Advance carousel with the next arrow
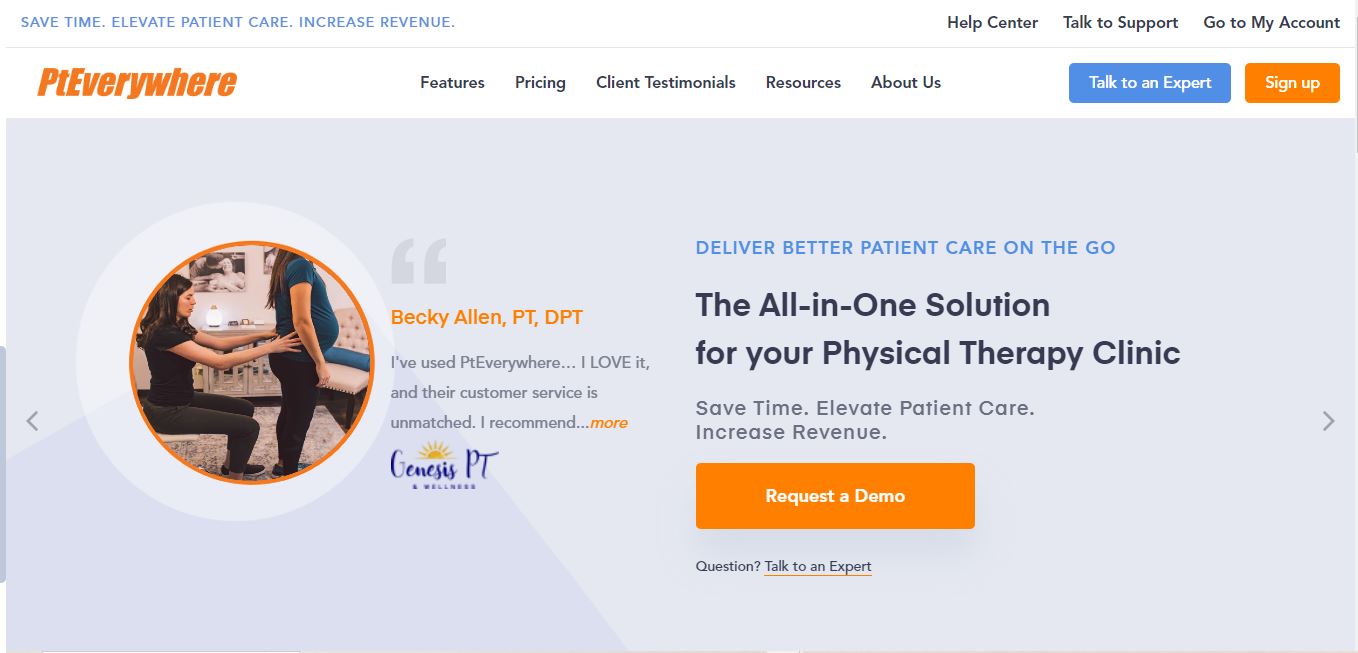 pyautogui.click(x=1328, y=421)
